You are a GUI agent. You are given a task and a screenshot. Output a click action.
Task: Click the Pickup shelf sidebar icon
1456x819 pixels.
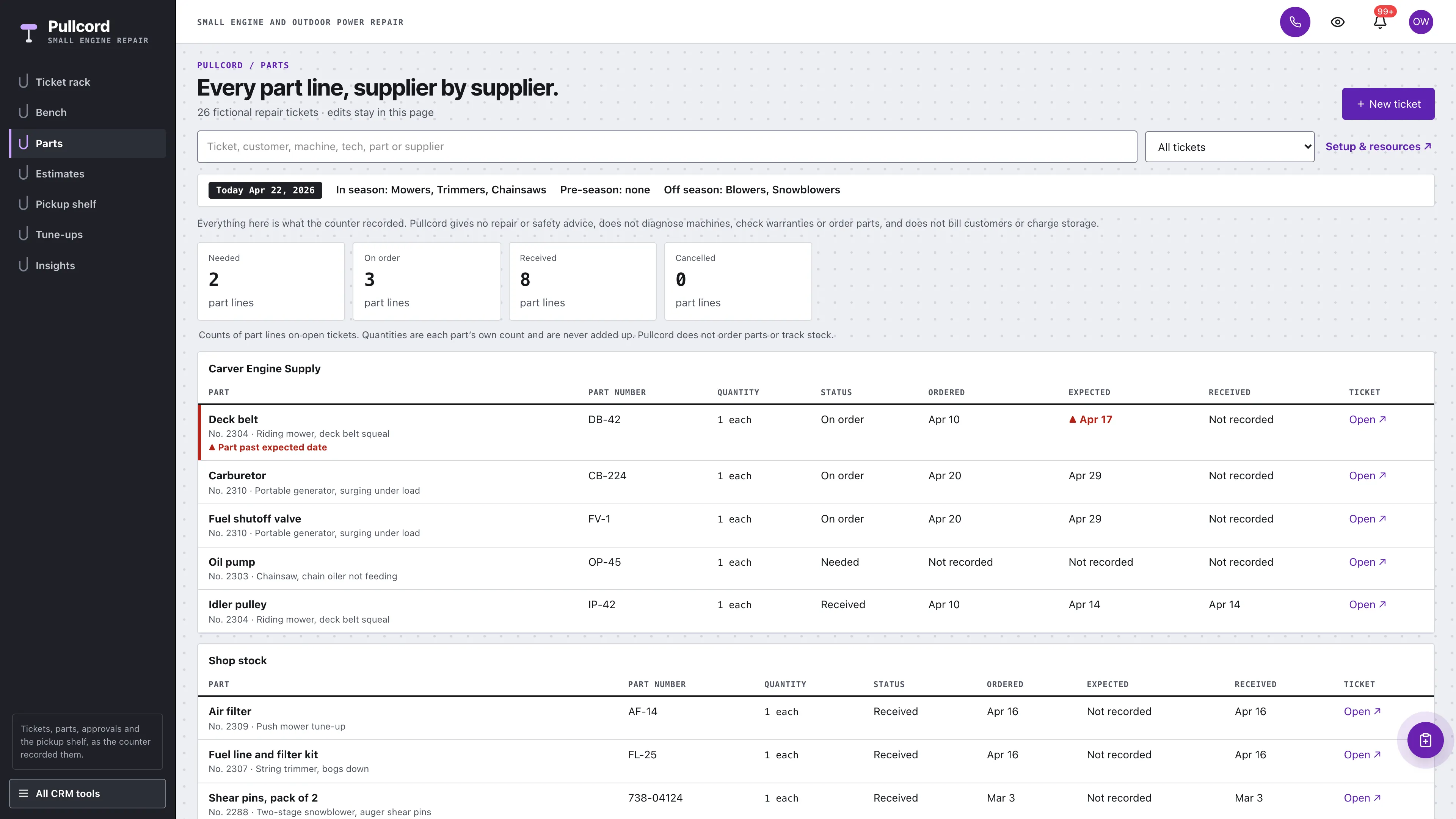23,204
